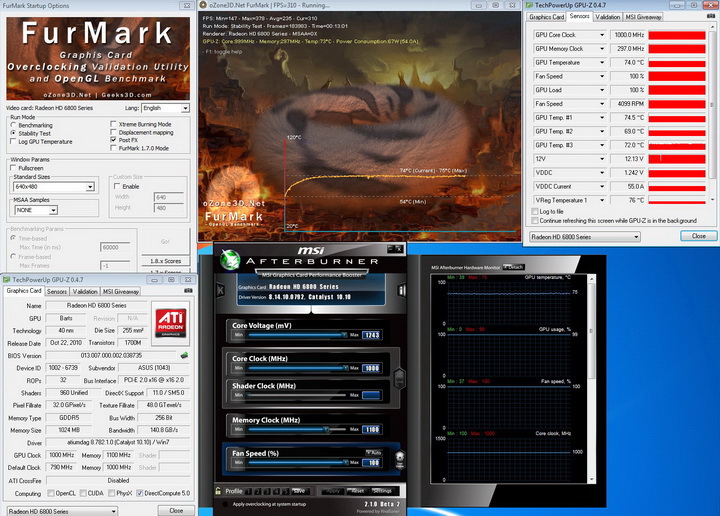The image size is (720, 516).
Task: Toggle the Auto fan speed button in Afterburner
Action: click(x=374, y=453)
